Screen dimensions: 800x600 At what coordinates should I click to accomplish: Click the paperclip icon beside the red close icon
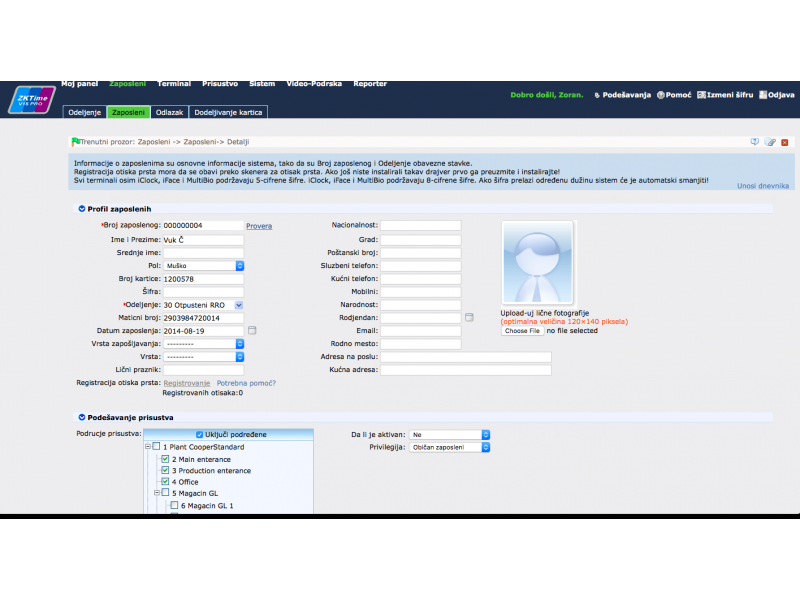click(770, 142)
